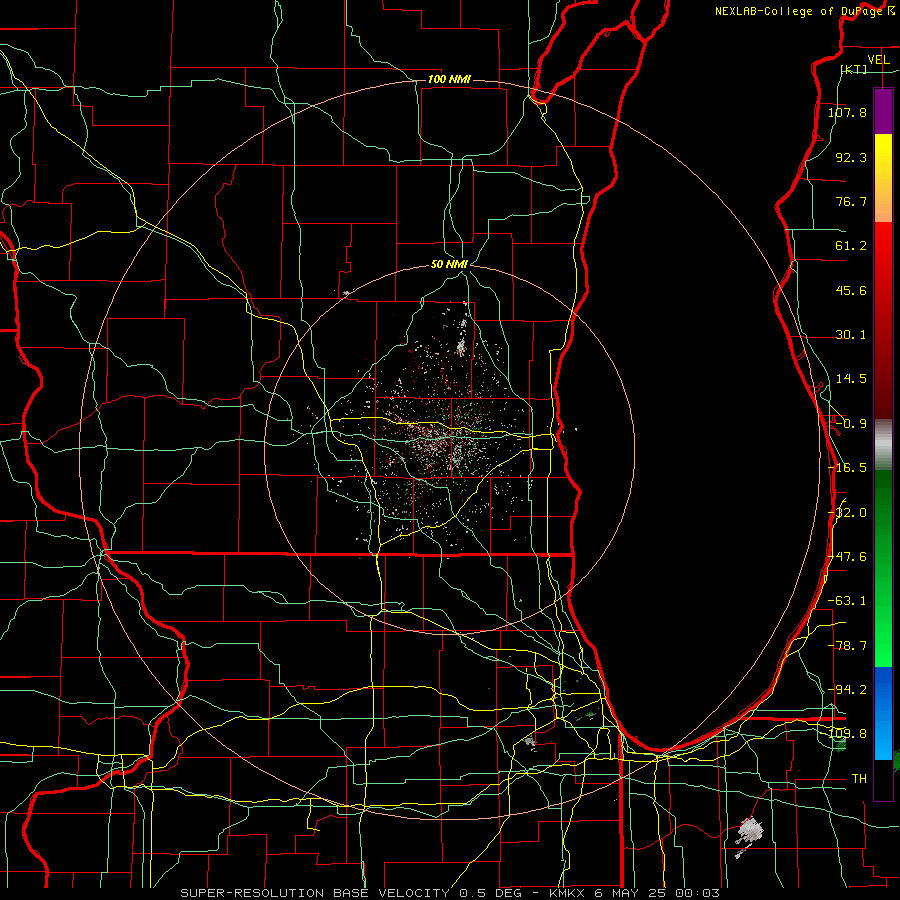Viewport: 900px width, 900px height.
Task: Select the -109.8 legend value
Action: [x=847, y=734]
